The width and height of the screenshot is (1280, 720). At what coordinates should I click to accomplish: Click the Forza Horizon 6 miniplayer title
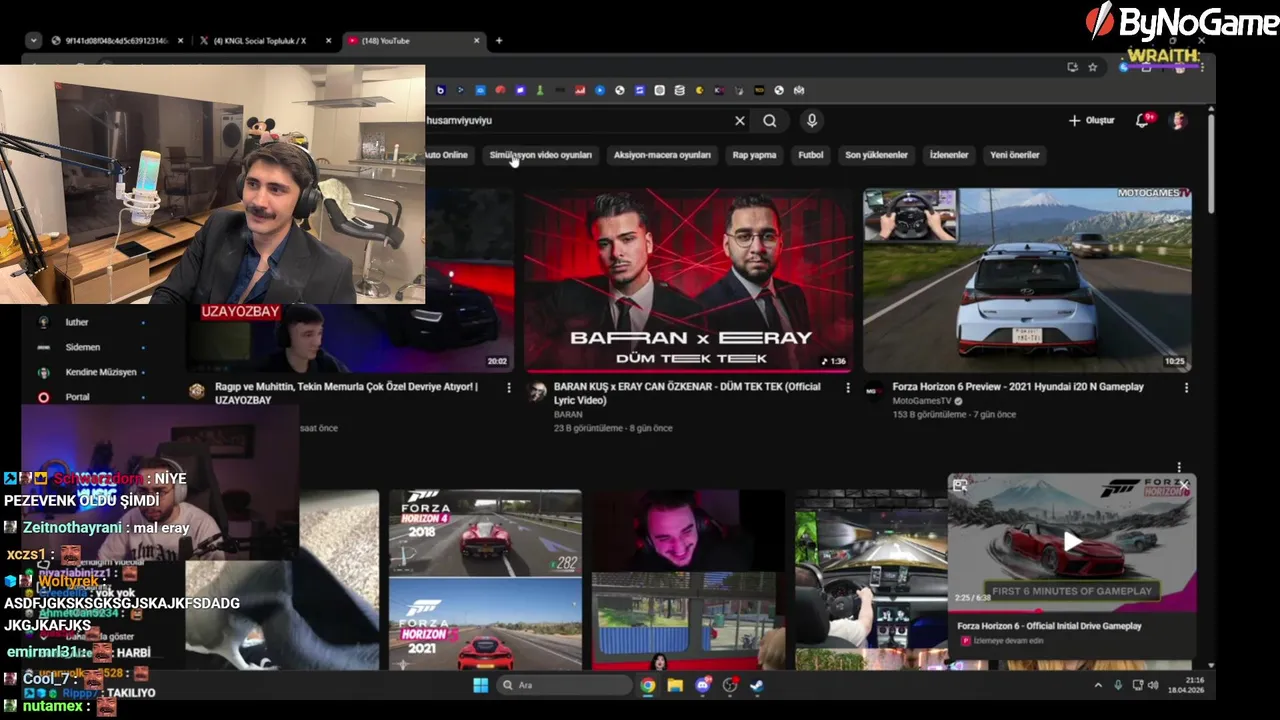1049,626
